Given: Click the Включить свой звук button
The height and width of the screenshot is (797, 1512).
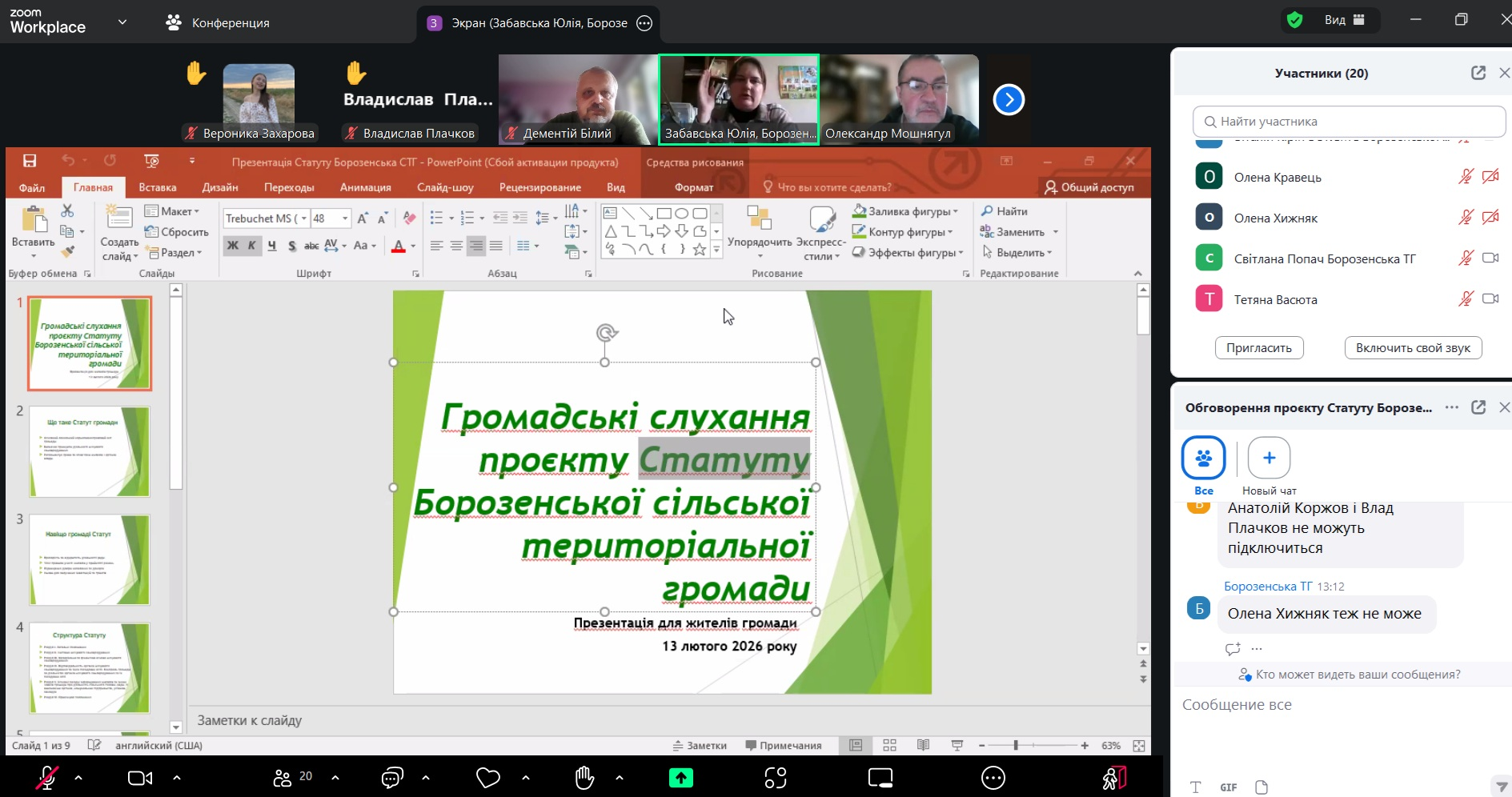Looking at the screenshot, I should [x=1413, y=347].
